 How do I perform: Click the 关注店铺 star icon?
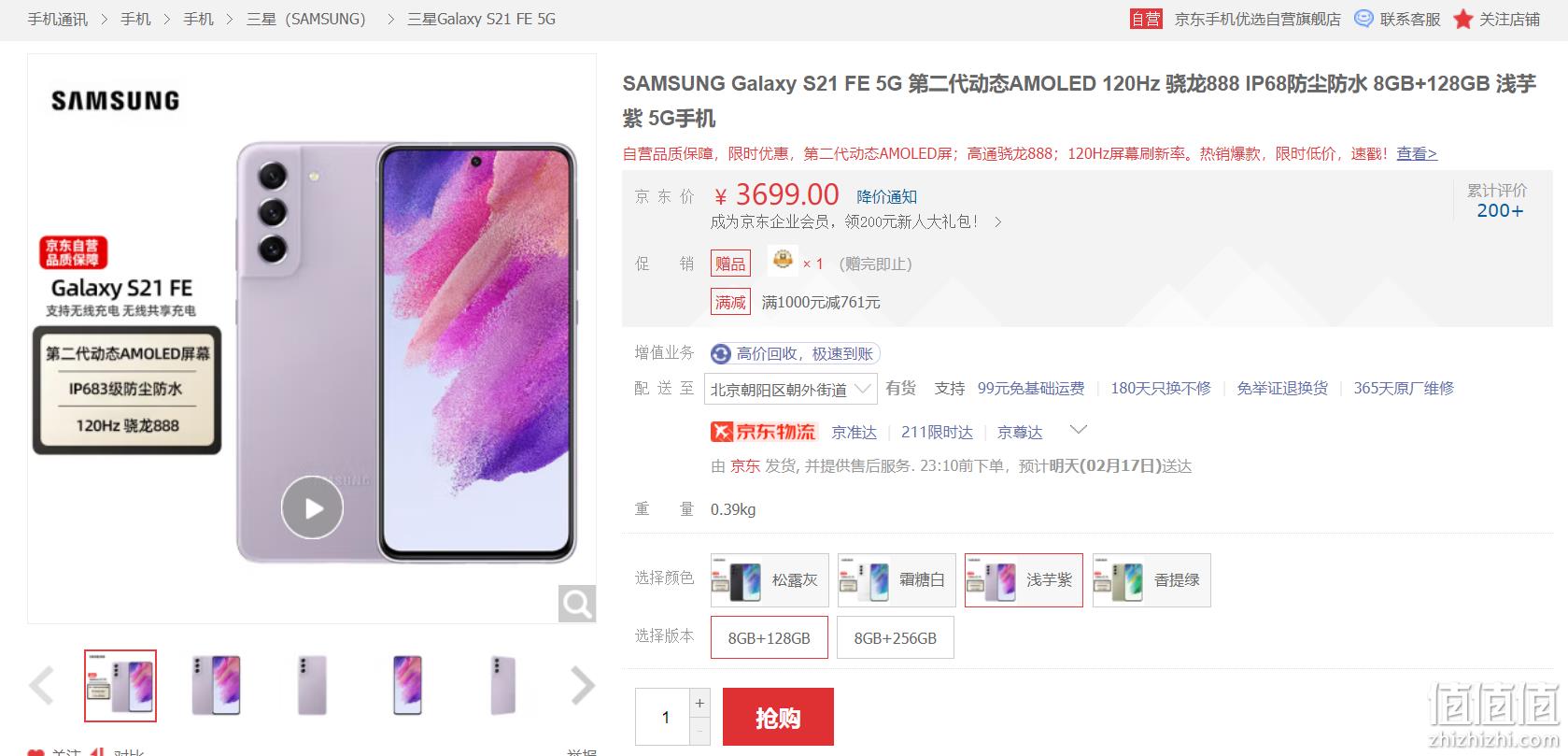coord(1462,19)
